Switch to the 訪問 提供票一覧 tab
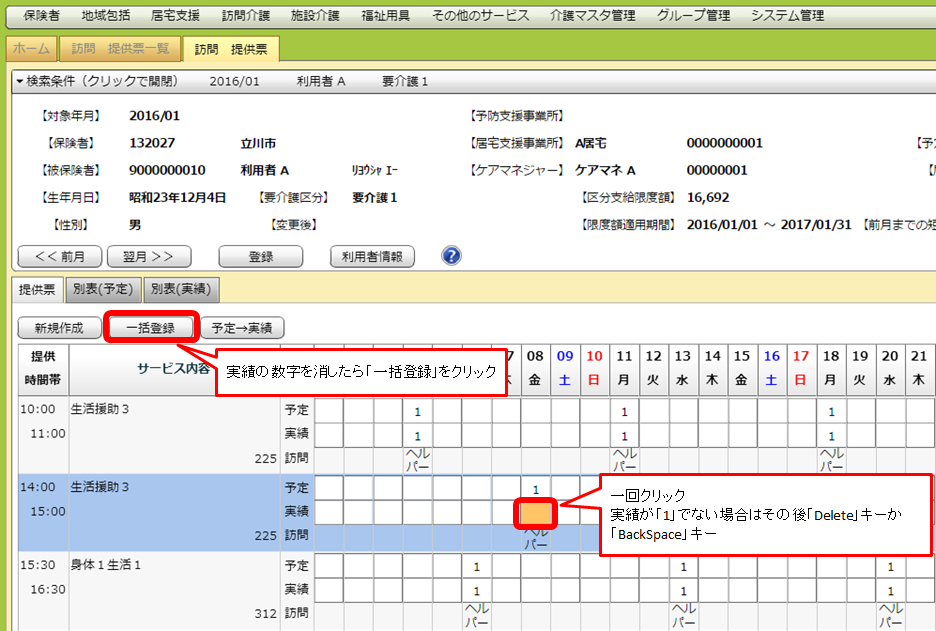This screenshot has width=936, height=631. click(x=119, y=49)
